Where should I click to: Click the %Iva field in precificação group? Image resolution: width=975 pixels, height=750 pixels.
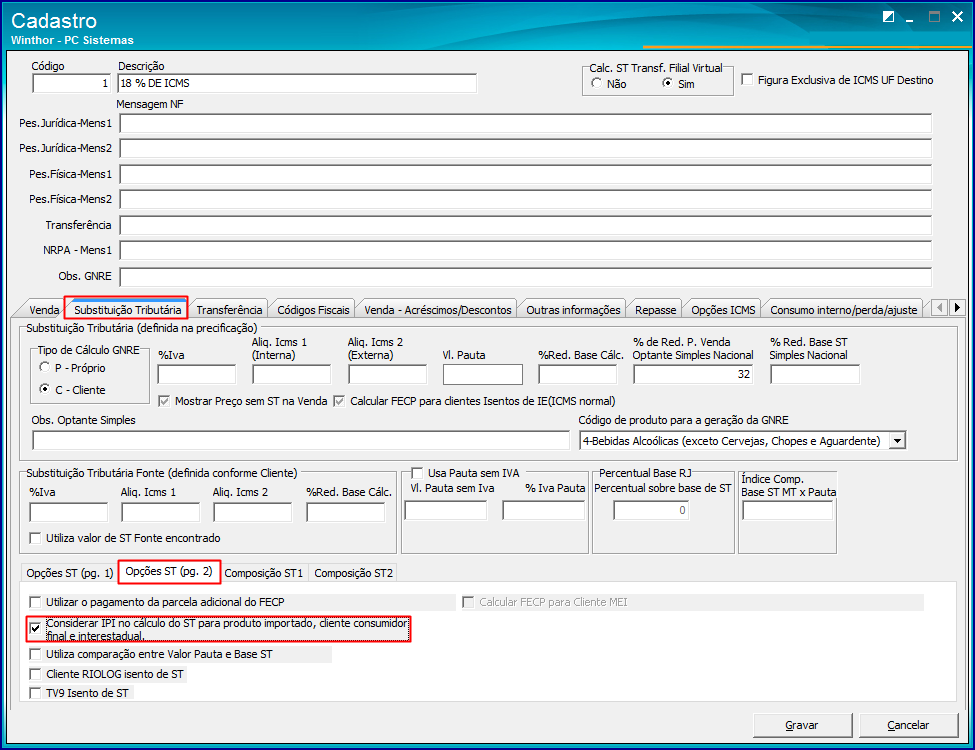197,374
